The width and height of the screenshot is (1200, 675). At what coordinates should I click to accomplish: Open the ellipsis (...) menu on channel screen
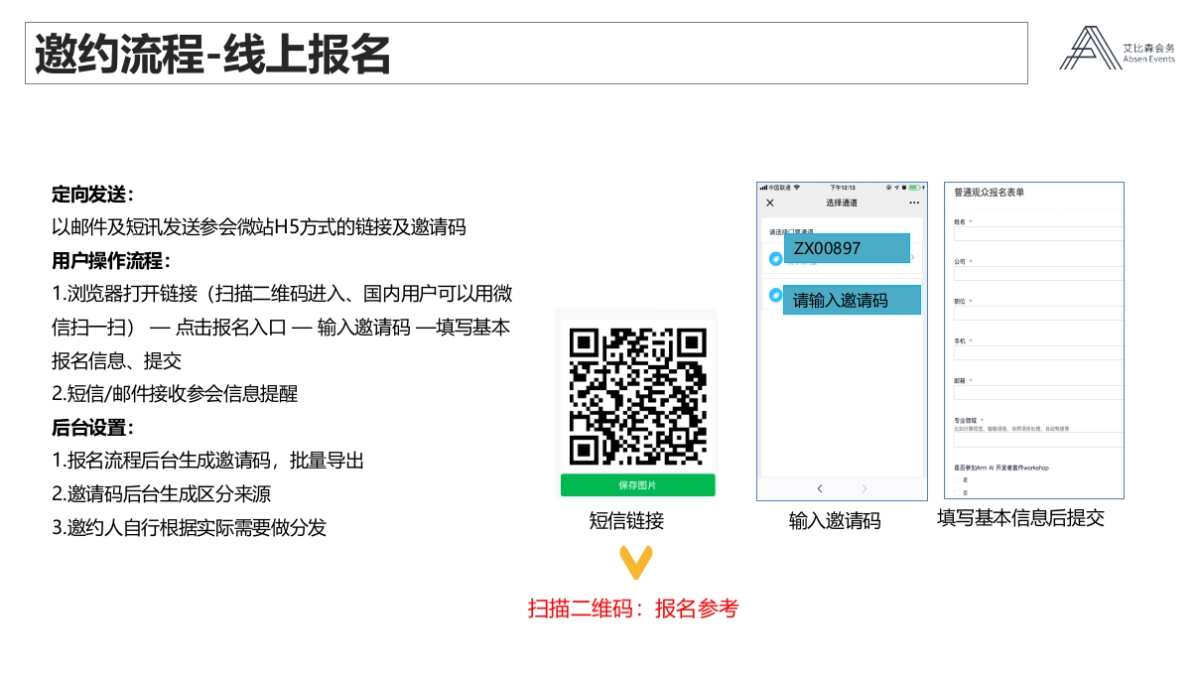915,202
